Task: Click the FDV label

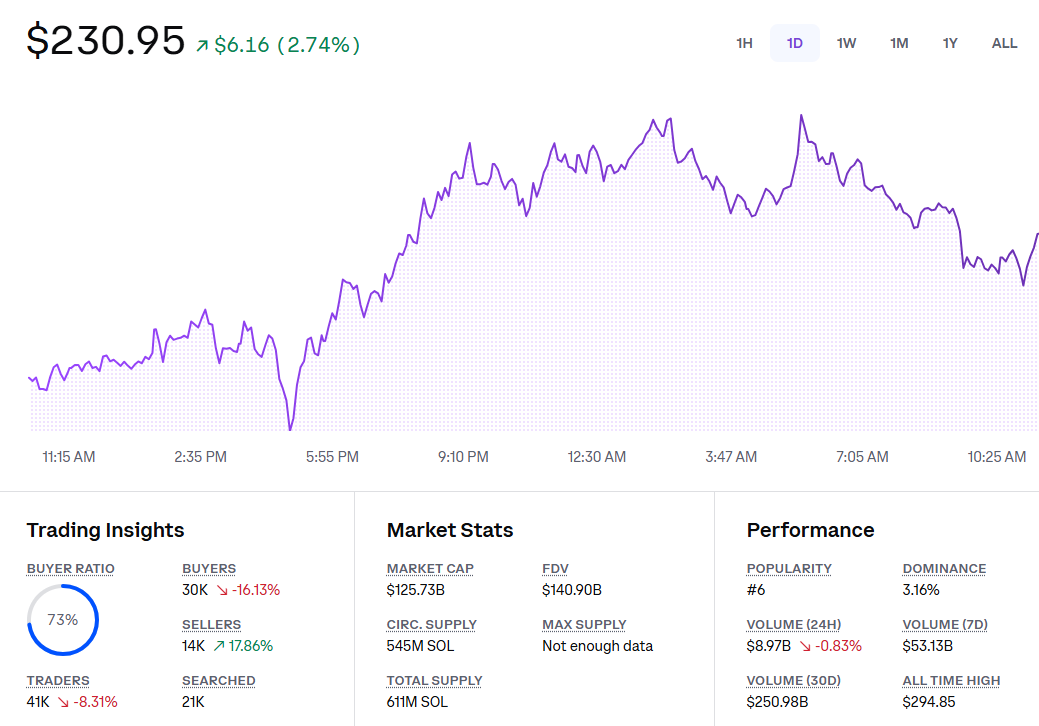Action: (555, 568)
